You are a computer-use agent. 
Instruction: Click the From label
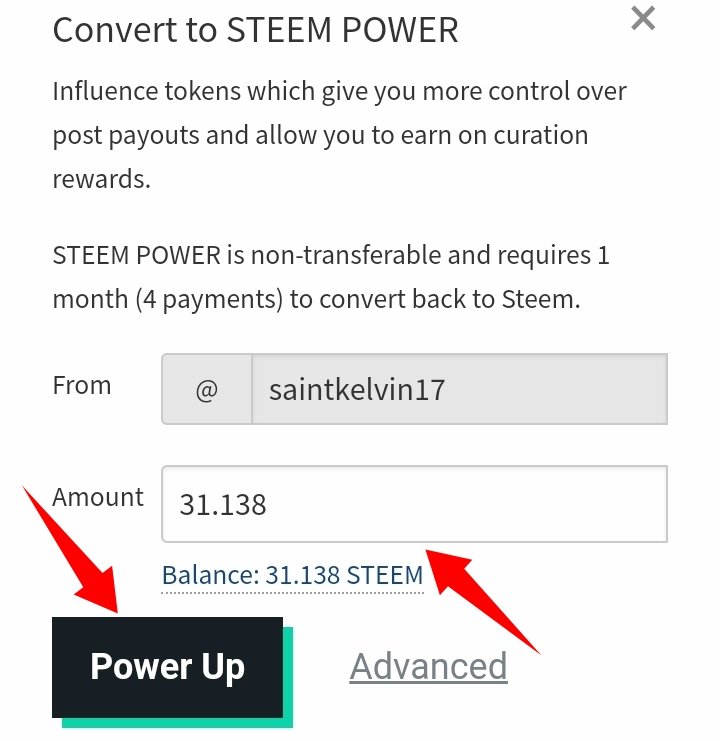[82, 386]
